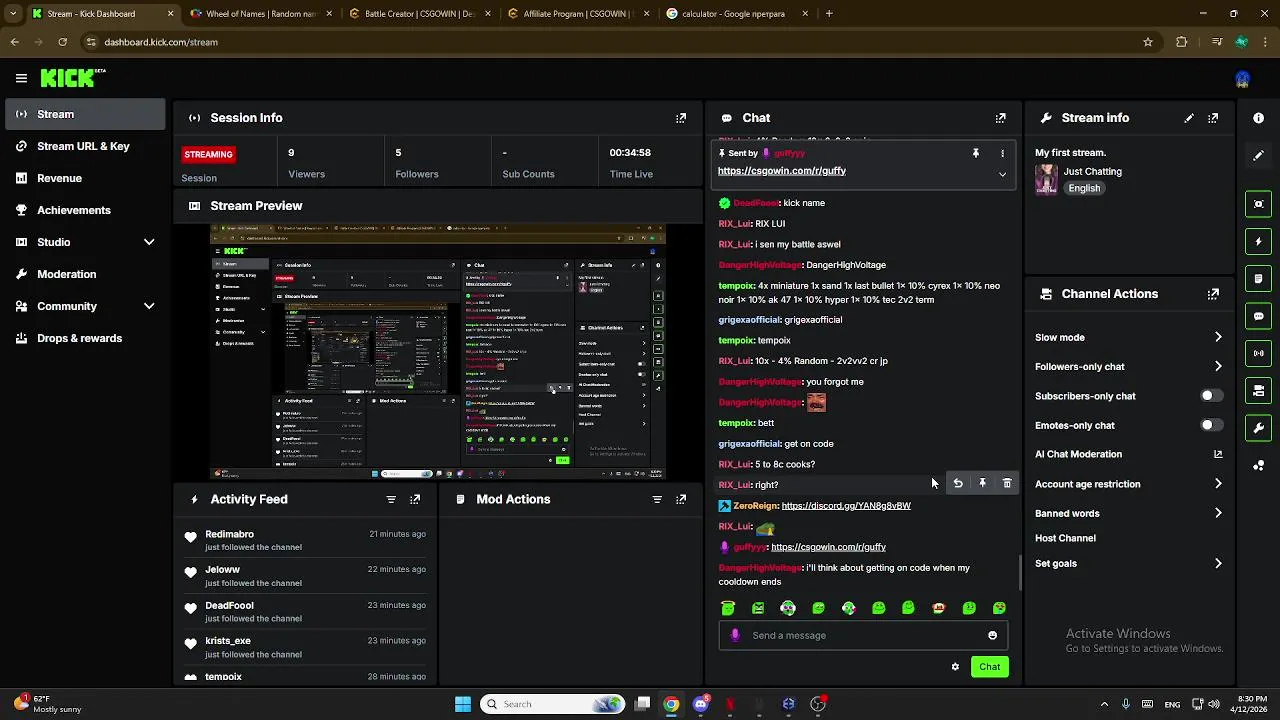Open Achievements in the sidebar

[83, 210]
